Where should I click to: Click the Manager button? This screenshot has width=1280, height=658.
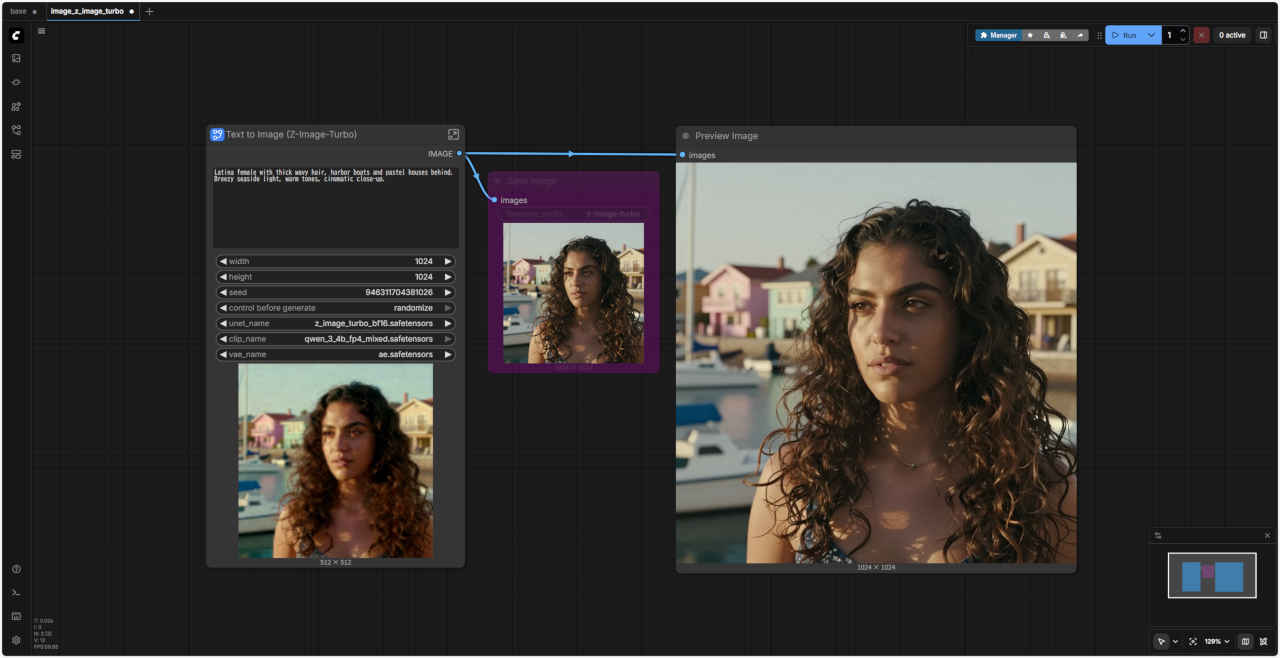998,35
